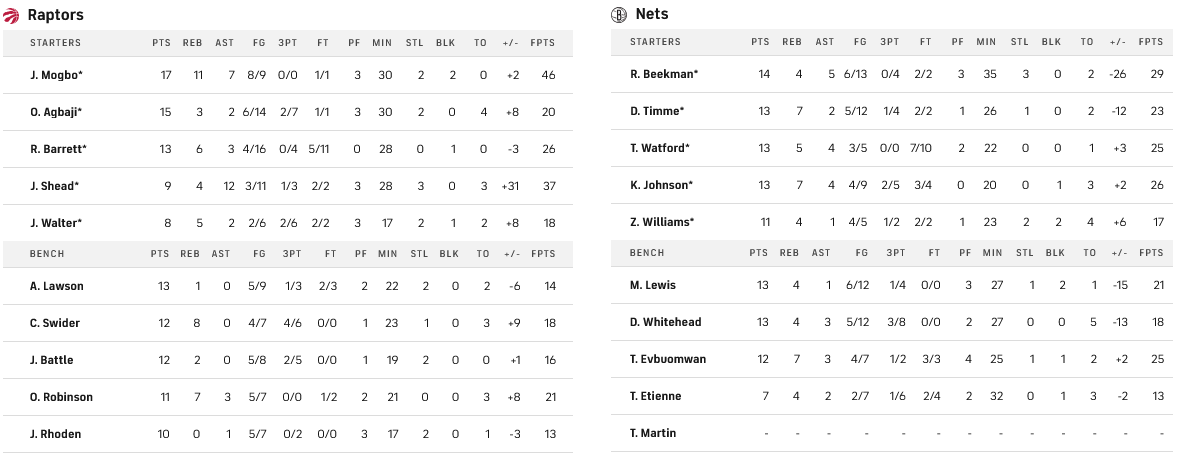
Task: Sort Nets starters by +/- column
Action: tap(1117, 42)
